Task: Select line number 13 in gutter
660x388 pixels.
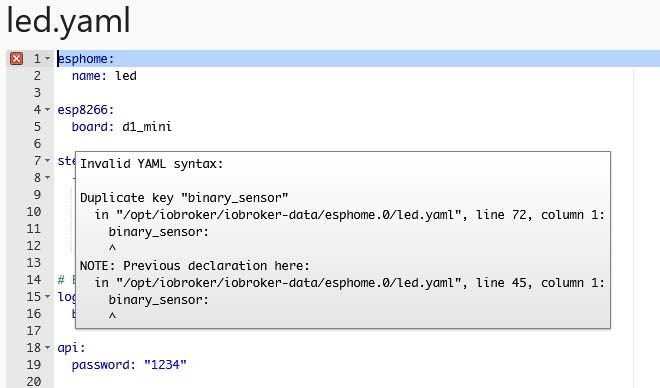Action: (34, 263)
